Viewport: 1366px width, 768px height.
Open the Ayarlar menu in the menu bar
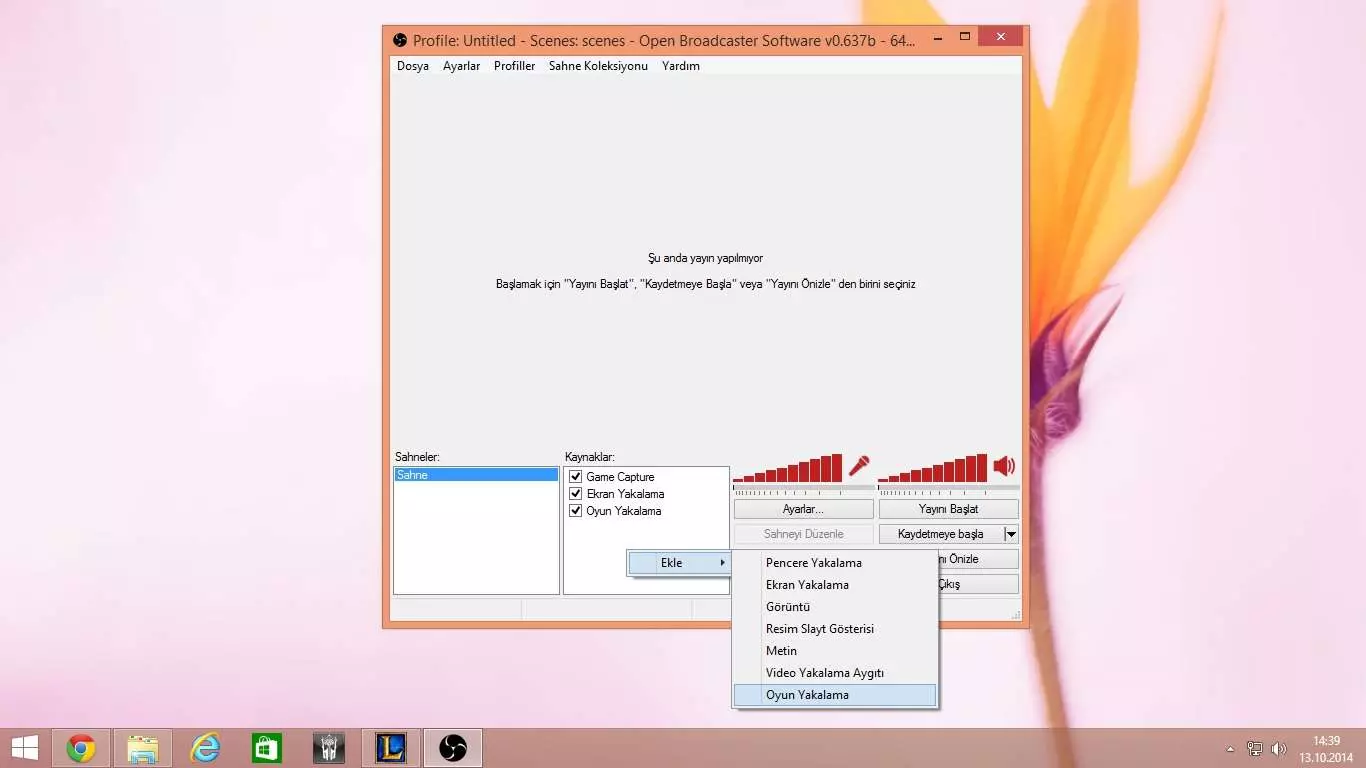pyautogui.click(x=462, y=66)
